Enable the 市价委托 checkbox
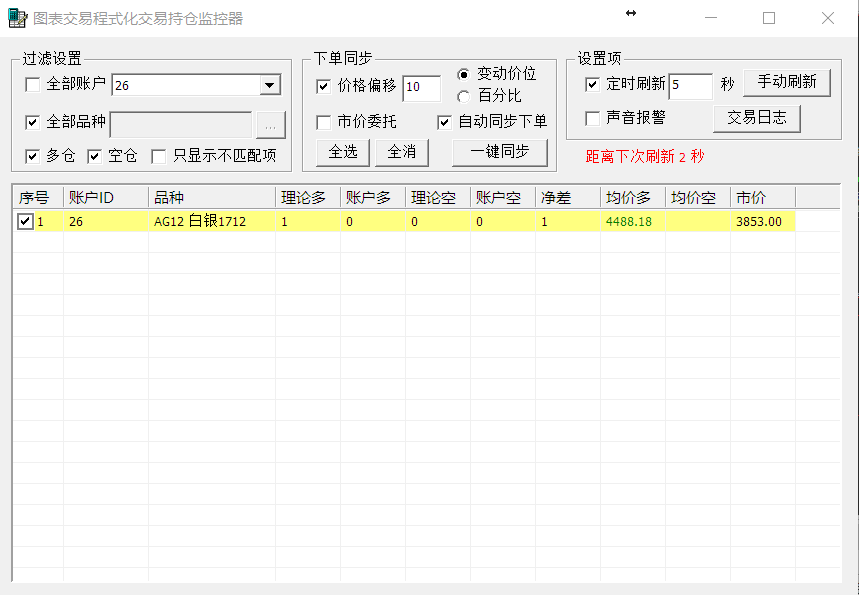The width and height of the screenshot is (859, 595). [x=324, y=122]
